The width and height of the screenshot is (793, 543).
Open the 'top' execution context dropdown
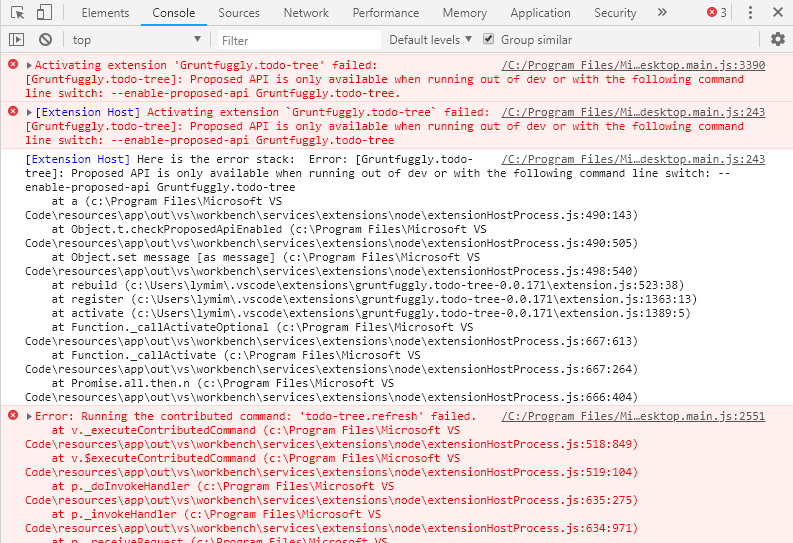click(x=137, y=39)
